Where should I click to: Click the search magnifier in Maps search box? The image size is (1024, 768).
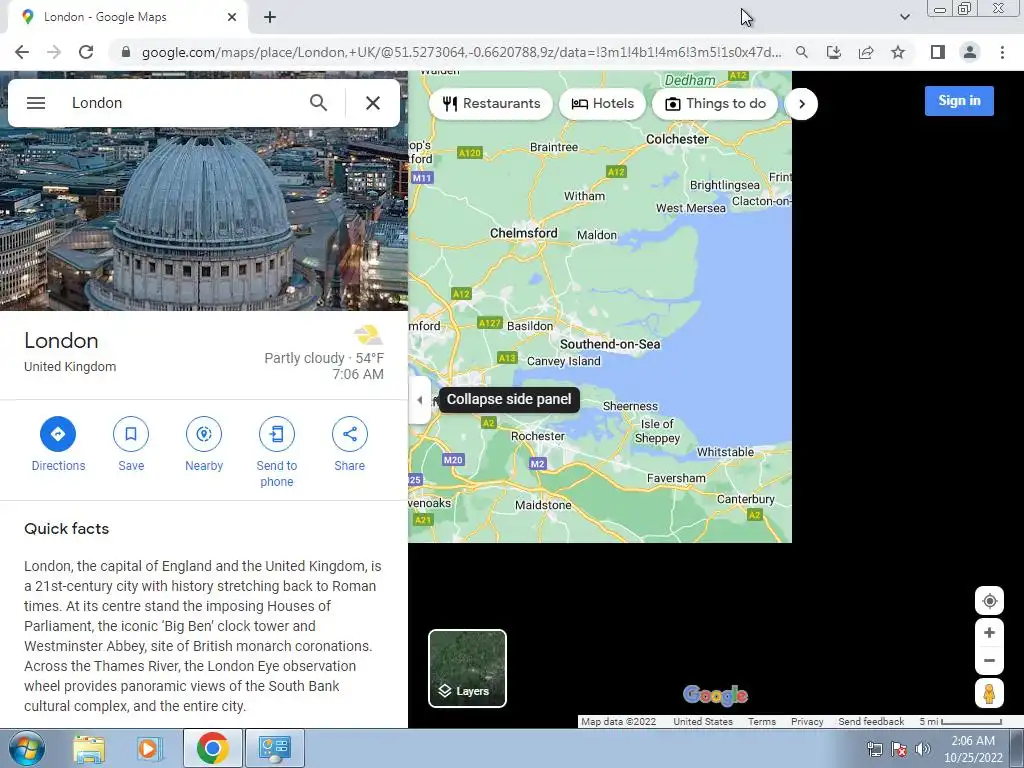coord(318,103)
